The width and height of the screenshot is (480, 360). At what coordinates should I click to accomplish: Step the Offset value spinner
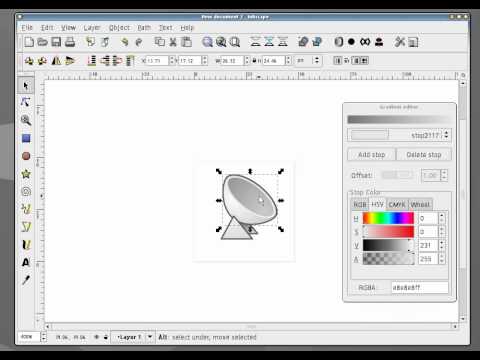tap(444, 175)
